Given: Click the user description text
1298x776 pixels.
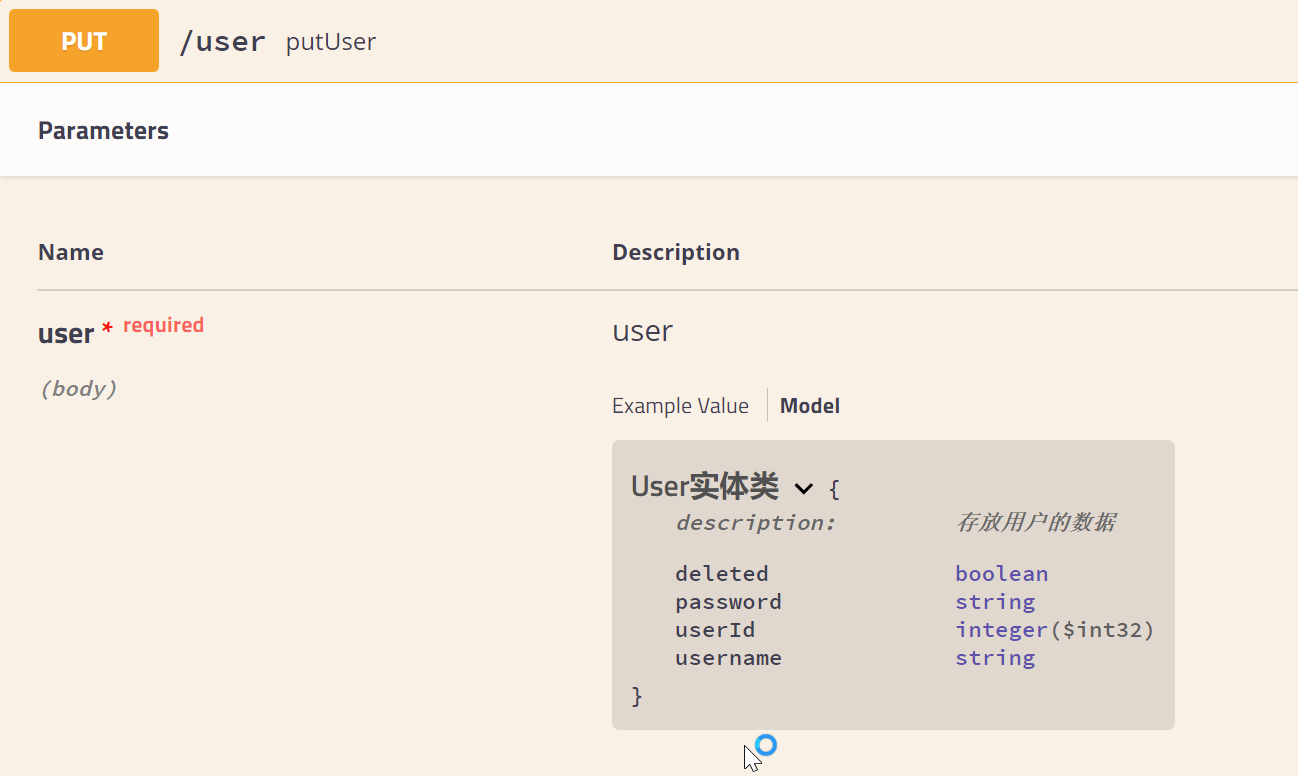Looking at the screenshot, I should tap(643, 331).
